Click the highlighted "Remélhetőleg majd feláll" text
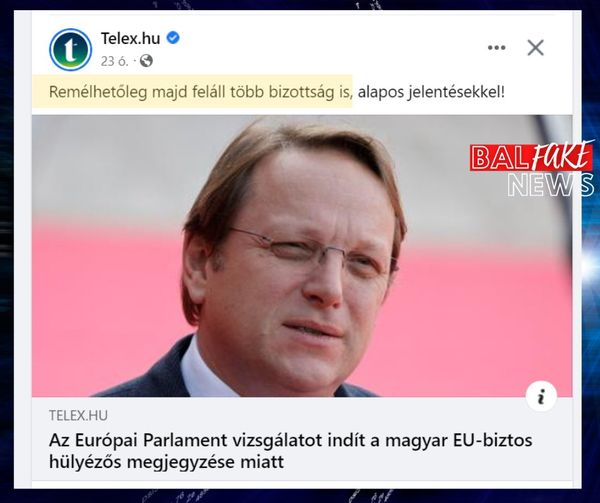 point(123,92)
